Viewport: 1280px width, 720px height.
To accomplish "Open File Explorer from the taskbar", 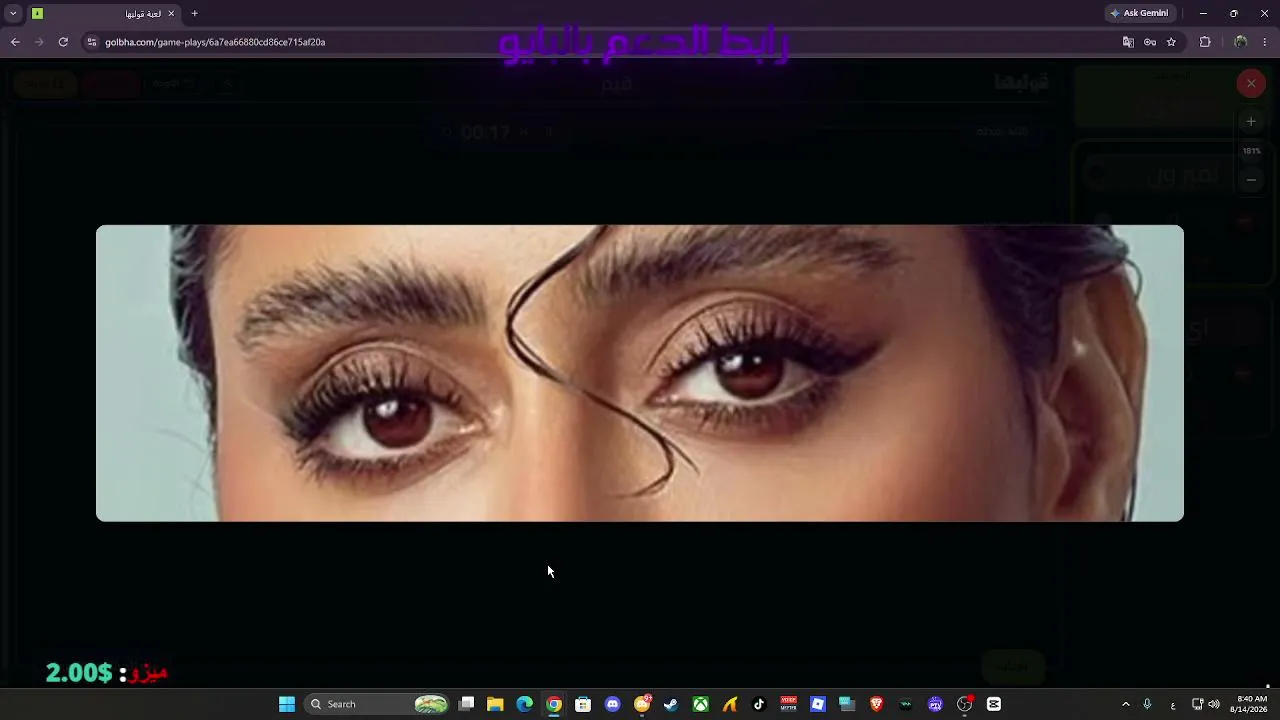I will [495, 704].
